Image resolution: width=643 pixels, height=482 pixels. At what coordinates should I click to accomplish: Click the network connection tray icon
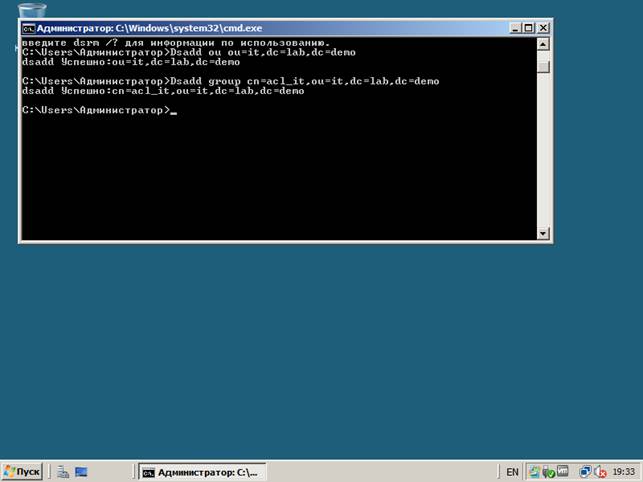(585, 472)
